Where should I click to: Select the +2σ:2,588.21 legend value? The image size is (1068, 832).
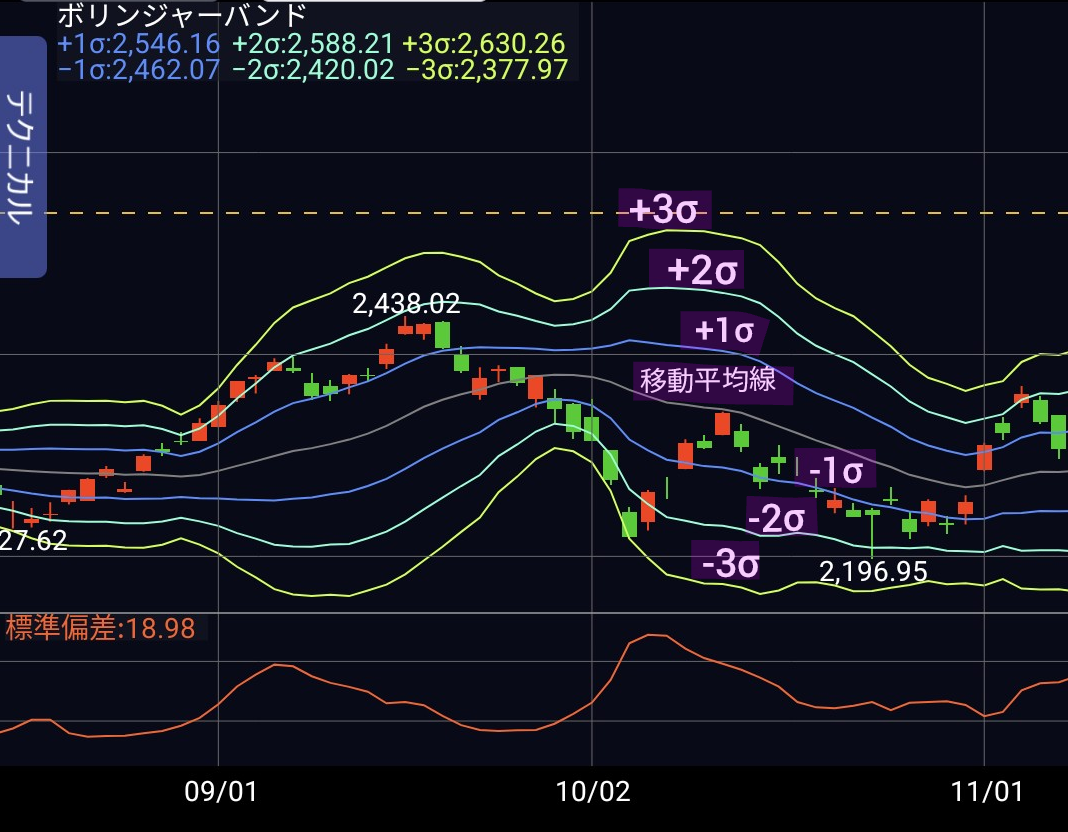pos(312,44)
